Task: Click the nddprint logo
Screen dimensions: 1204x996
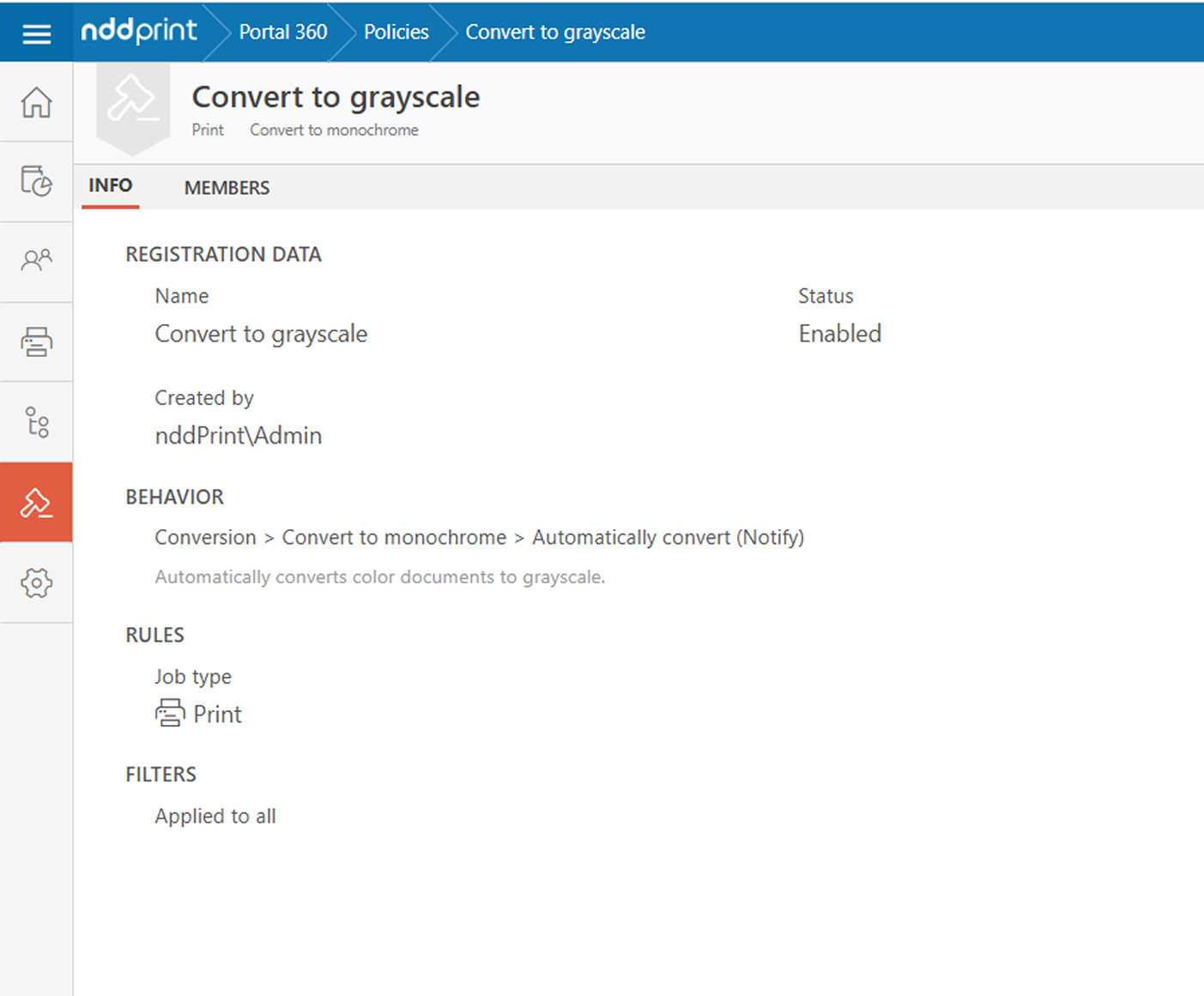Action: coord(139,32)
